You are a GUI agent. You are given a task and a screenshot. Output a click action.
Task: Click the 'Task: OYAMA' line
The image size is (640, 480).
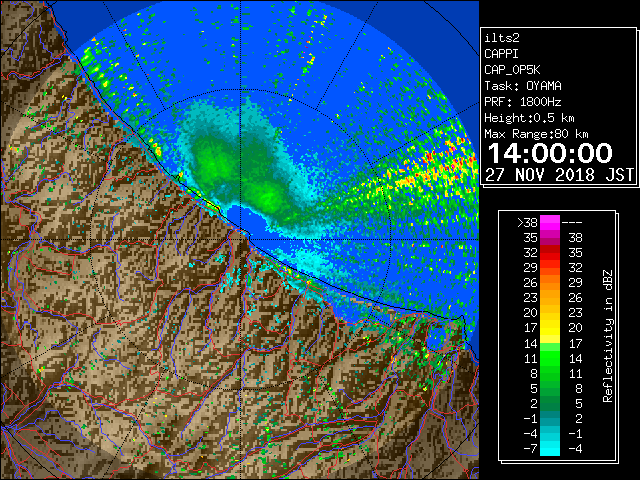(x=523, y=86)
